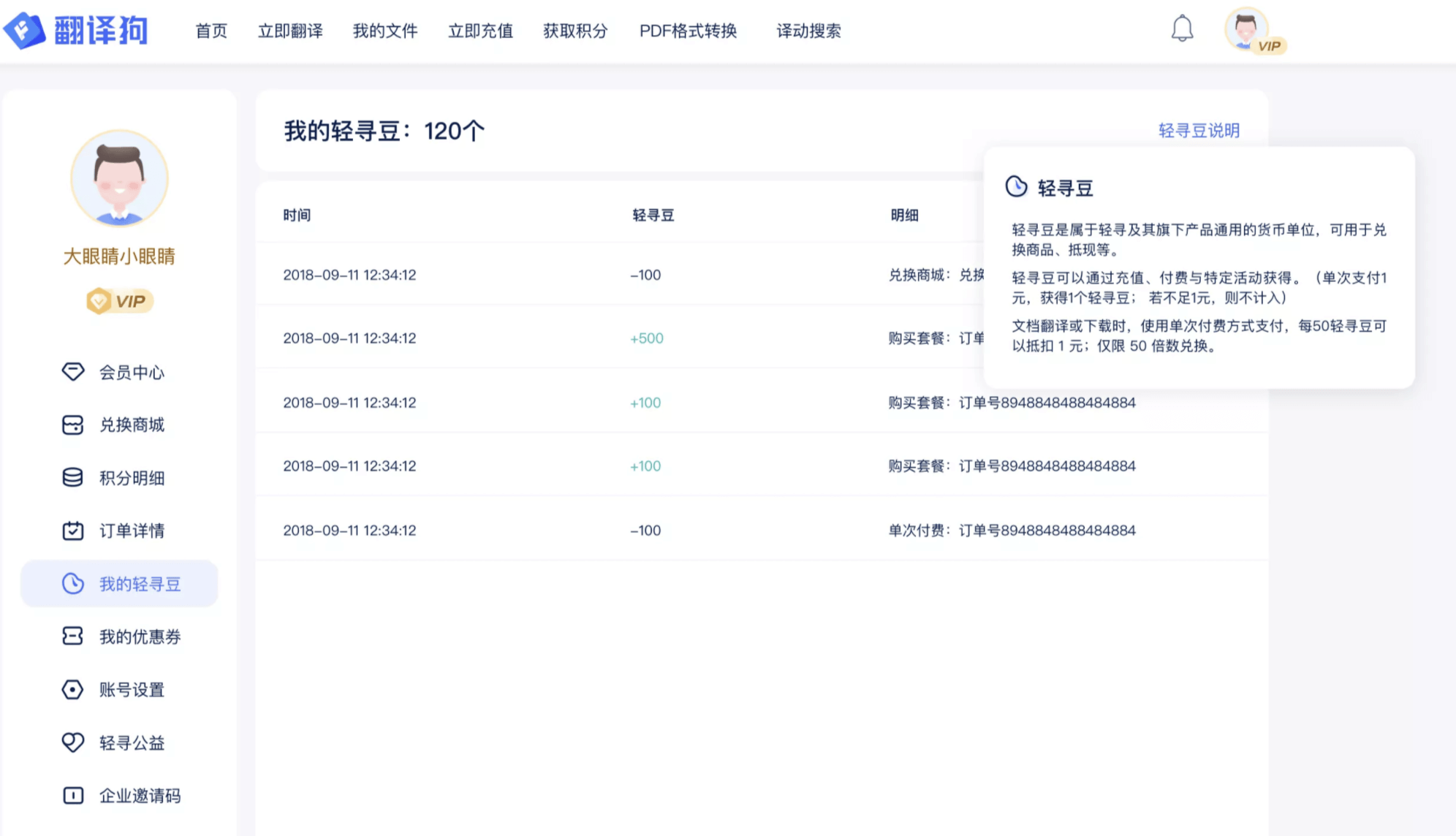1456x836 pixels.
Task: Go to 首页 in top navigation
Action: (x=211, y=31)
